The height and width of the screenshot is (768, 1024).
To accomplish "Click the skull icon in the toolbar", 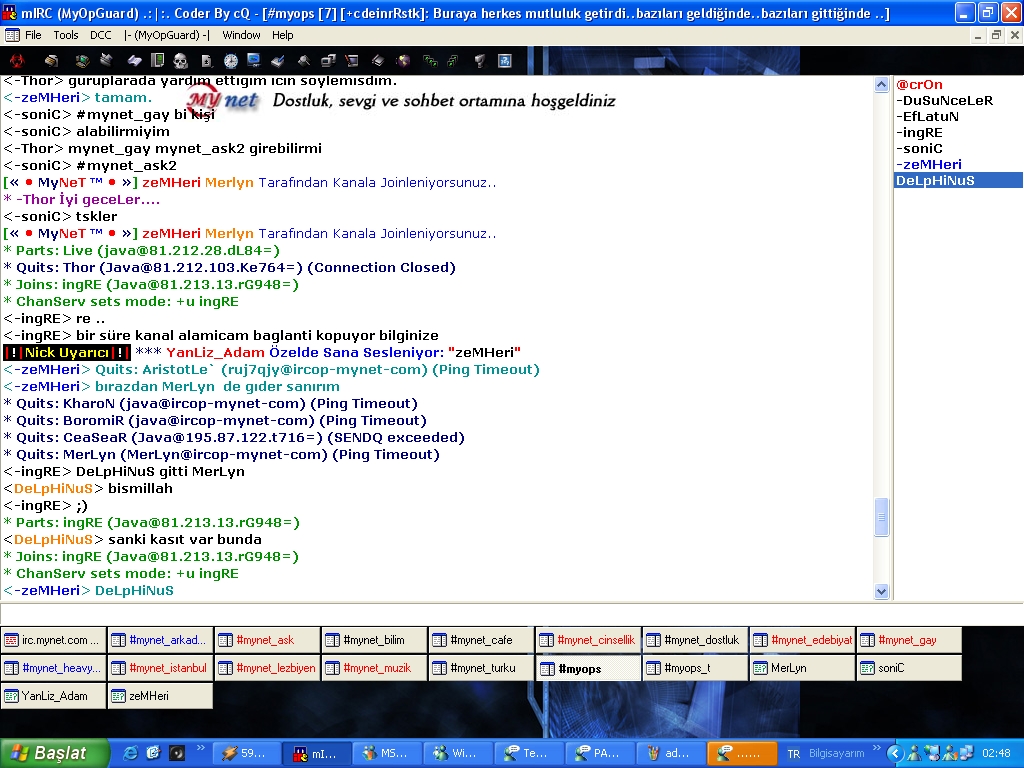I will point(180,61).
